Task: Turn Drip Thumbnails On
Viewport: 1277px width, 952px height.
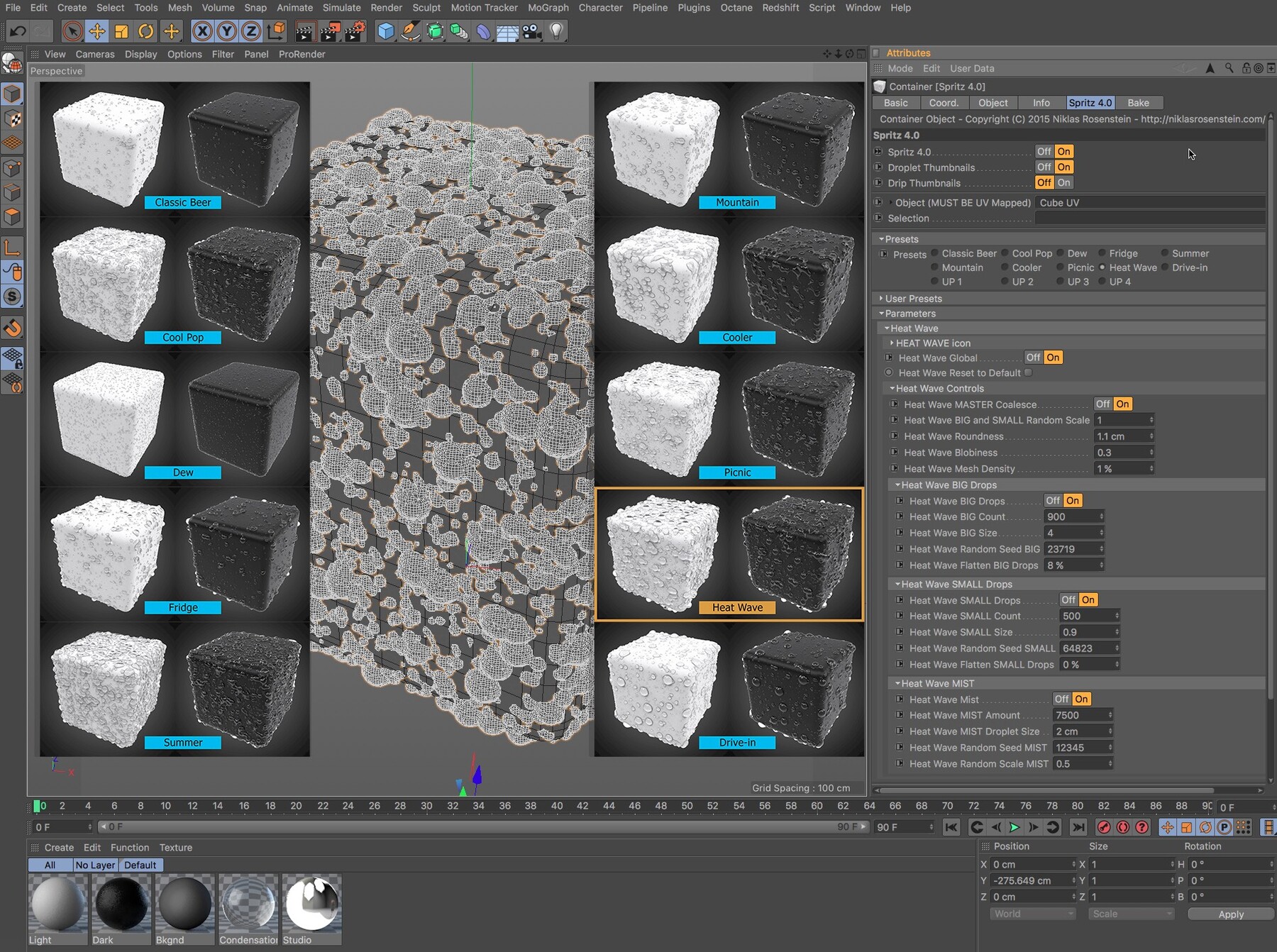Action: [1063, 183]
